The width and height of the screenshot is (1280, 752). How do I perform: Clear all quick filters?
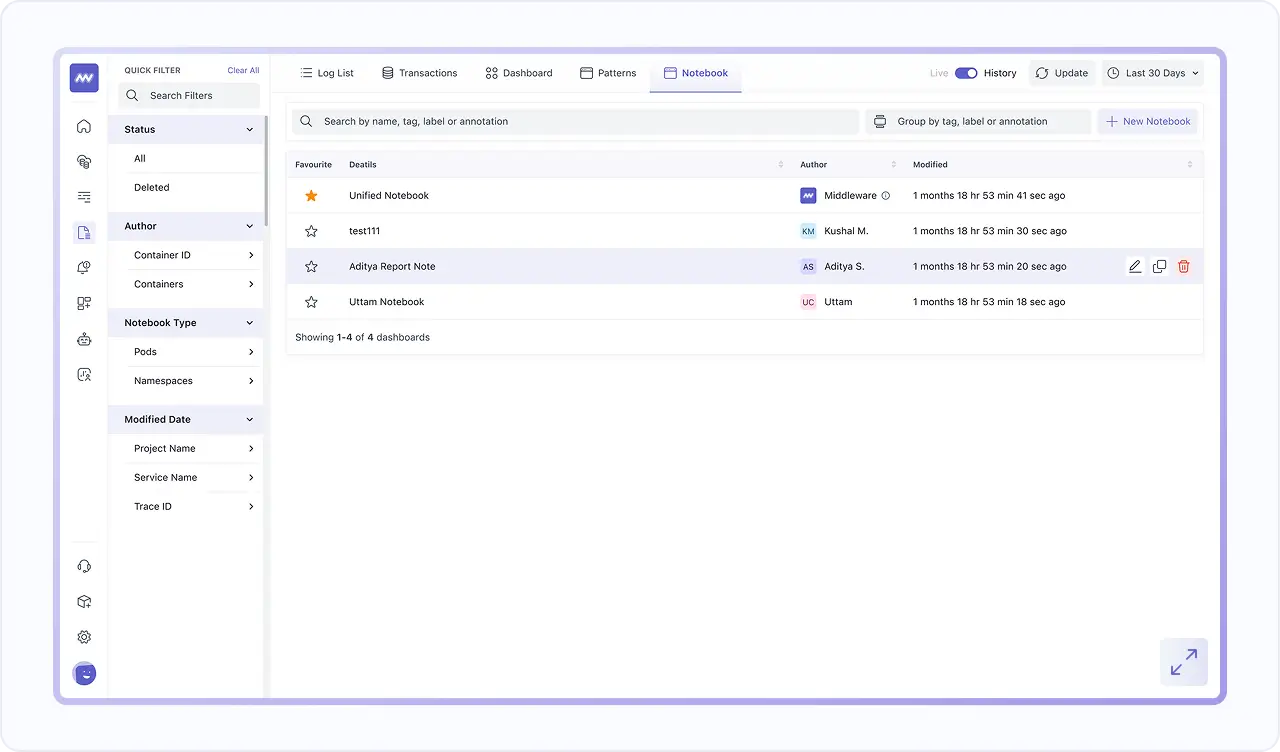[243, 70]
